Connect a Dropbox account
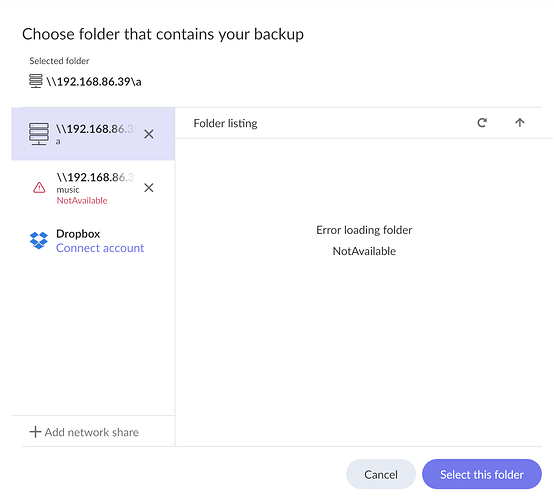This screenshot has width=554, height=499. tap(100, 248)
